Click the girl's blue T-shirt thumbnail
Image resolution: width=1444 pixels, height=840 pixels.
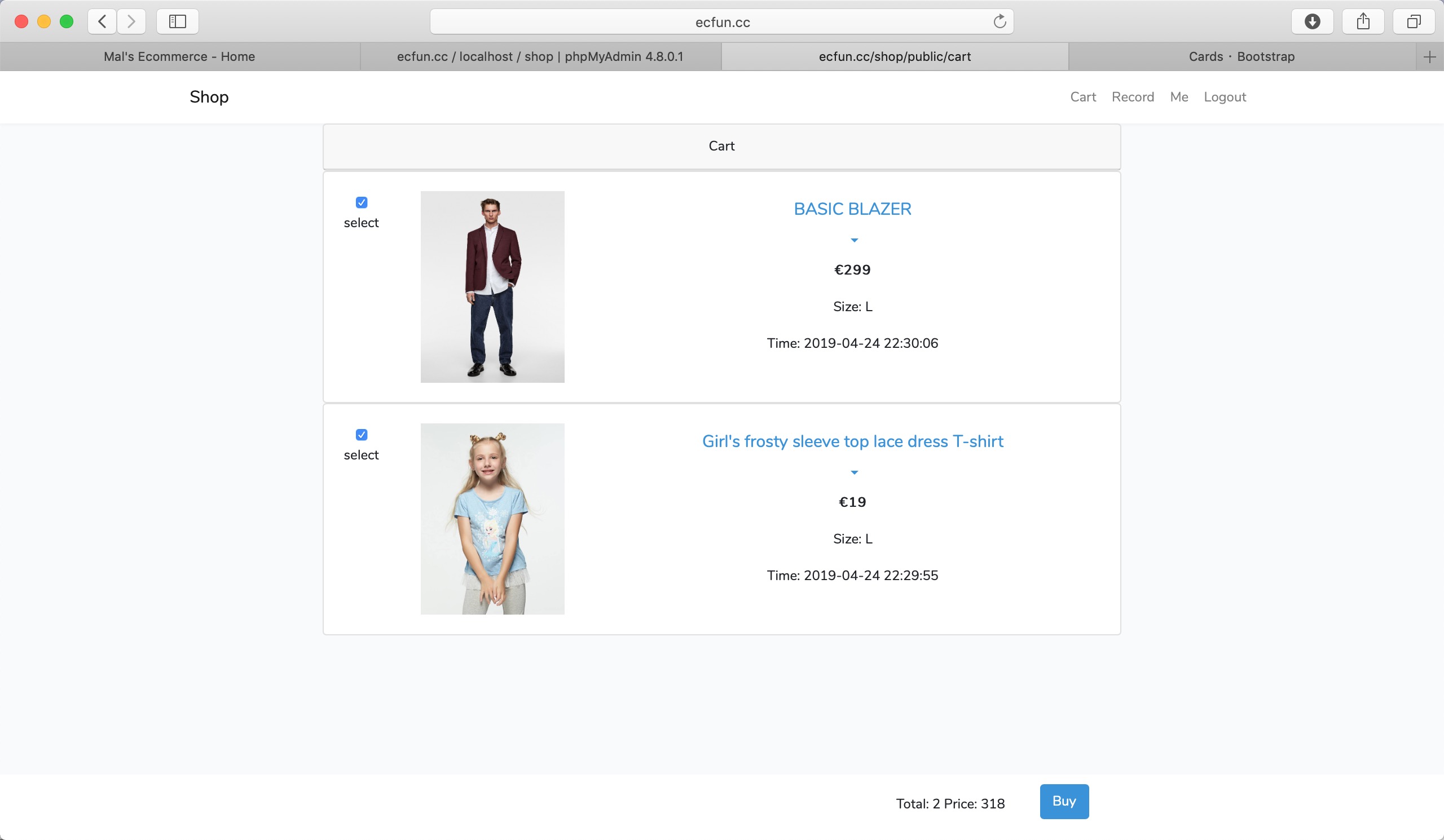coord(492,519)
